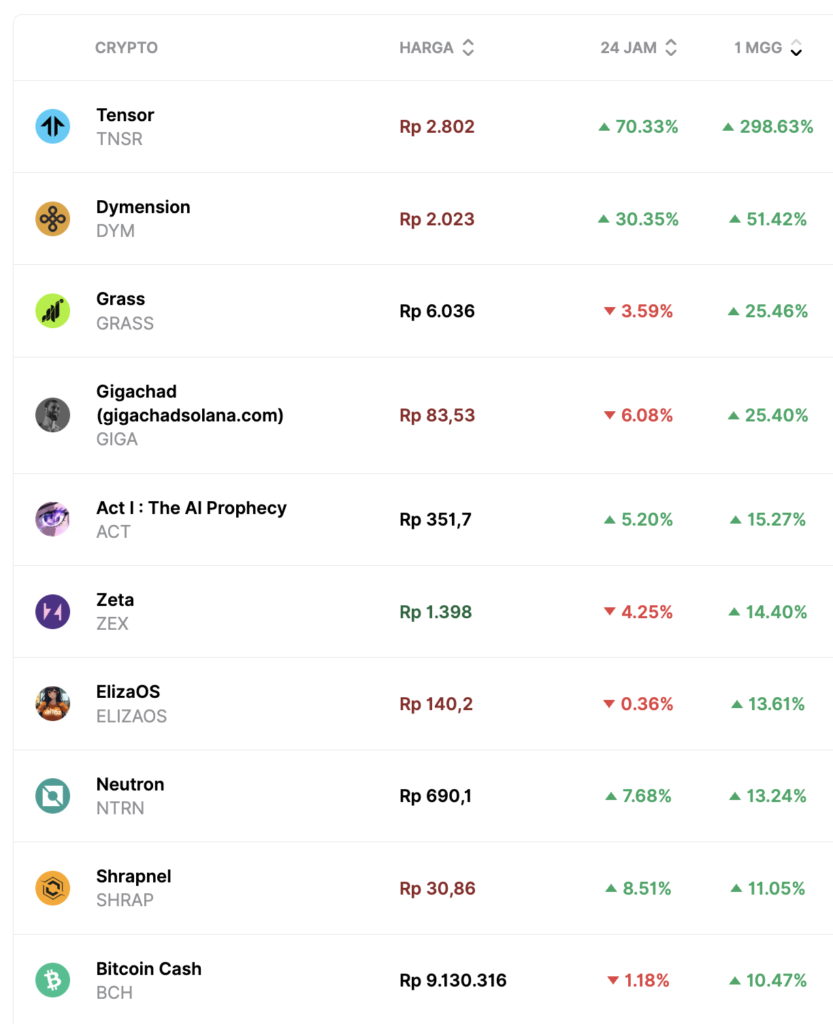The height and width of the screenshot is (1024, 833).
Task: Click the Gigachad avatar icon
Action: point(53,415)
